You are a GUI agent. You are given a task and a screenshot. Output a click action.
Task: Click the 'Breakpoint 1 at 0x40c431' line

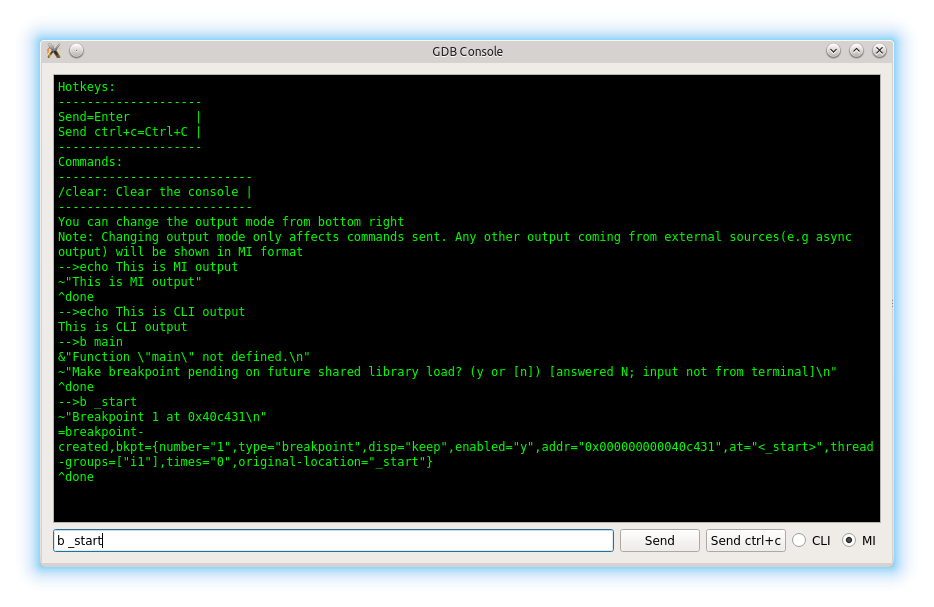[162, 417]
